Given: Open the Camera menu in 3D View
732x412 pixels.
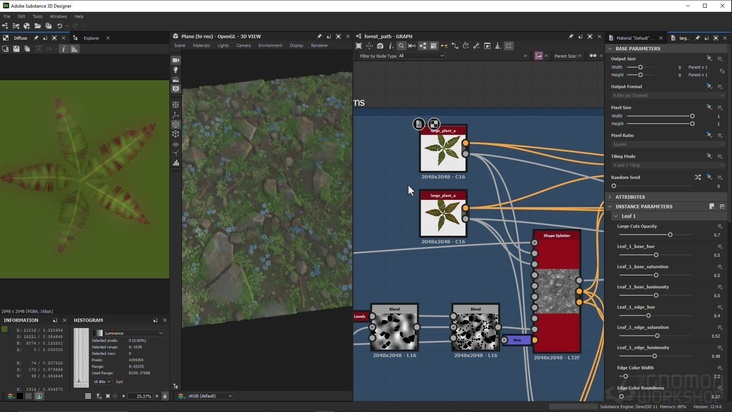Looking at the screenshot, I should pos(243,45).
